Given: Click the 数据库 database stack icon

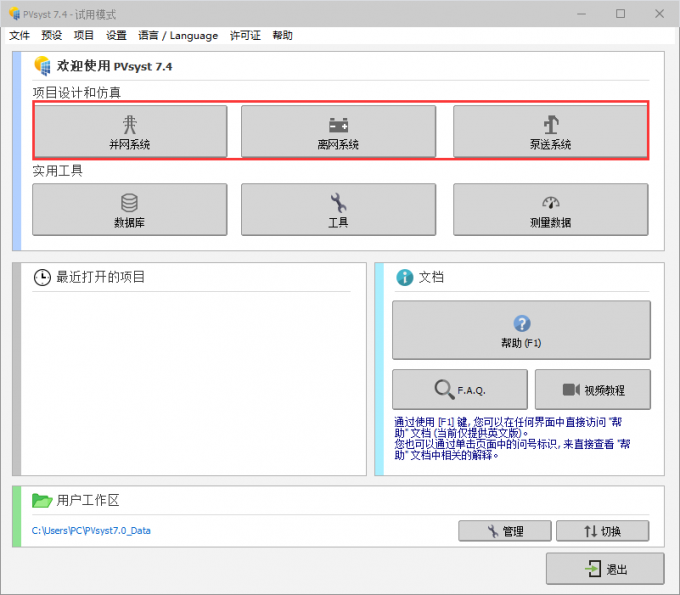Looking at the screenshot, I should 129,203.
